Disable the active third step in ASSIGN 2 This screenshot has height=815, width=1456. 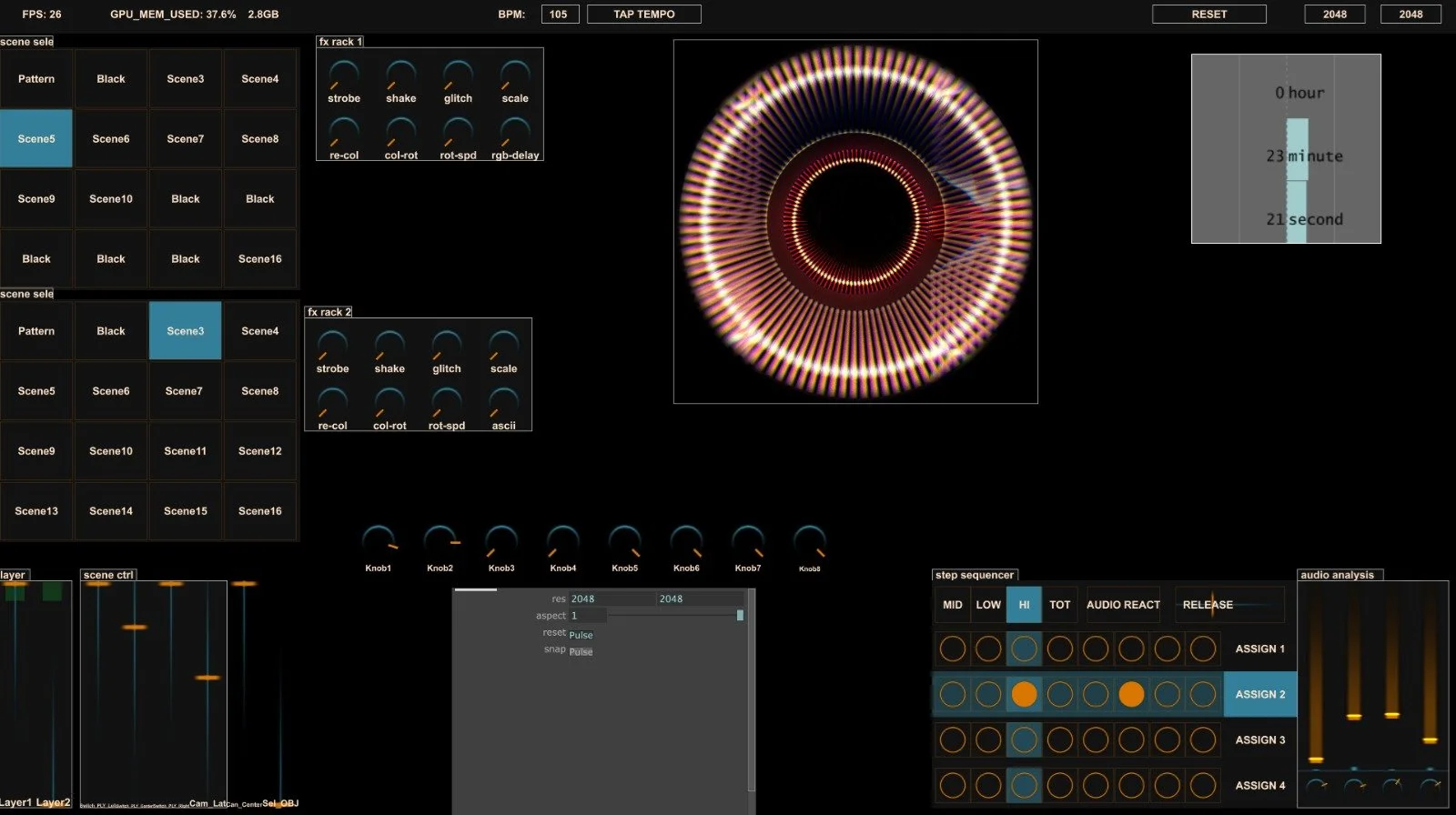coord(1024,694)
